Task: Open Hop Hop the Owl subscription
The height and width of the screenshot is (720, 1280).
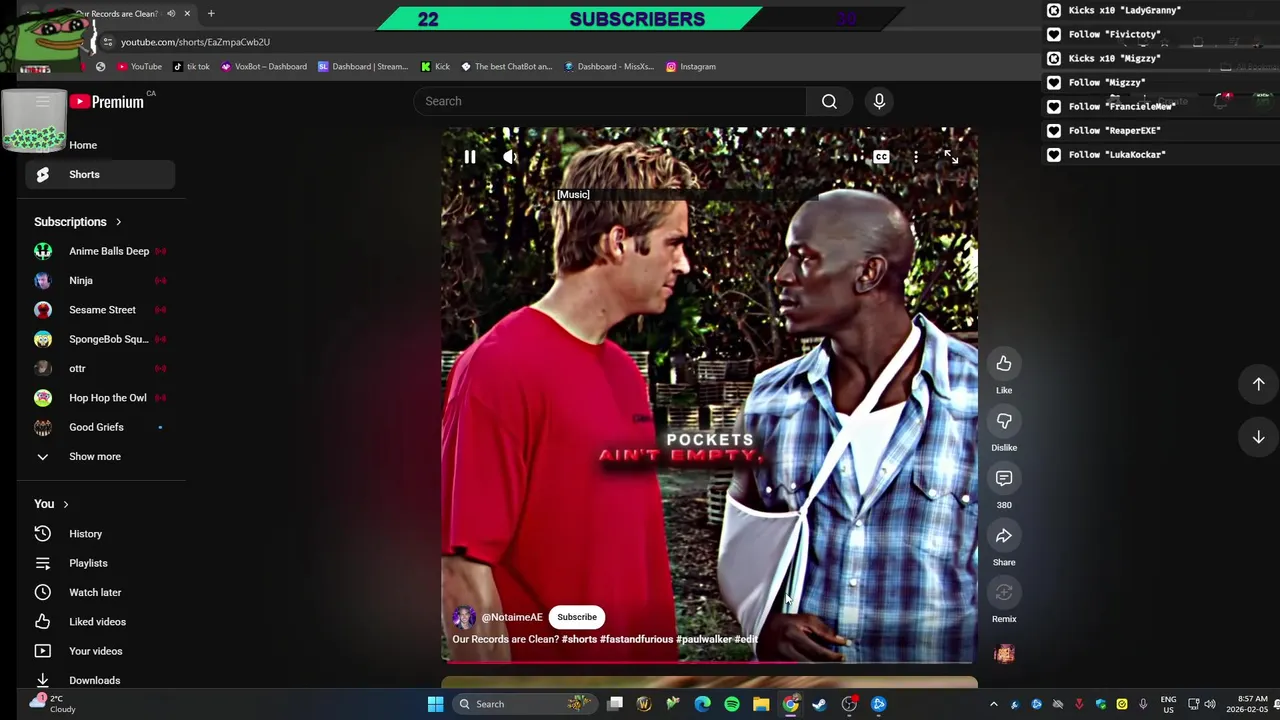Action: (100, 398)
